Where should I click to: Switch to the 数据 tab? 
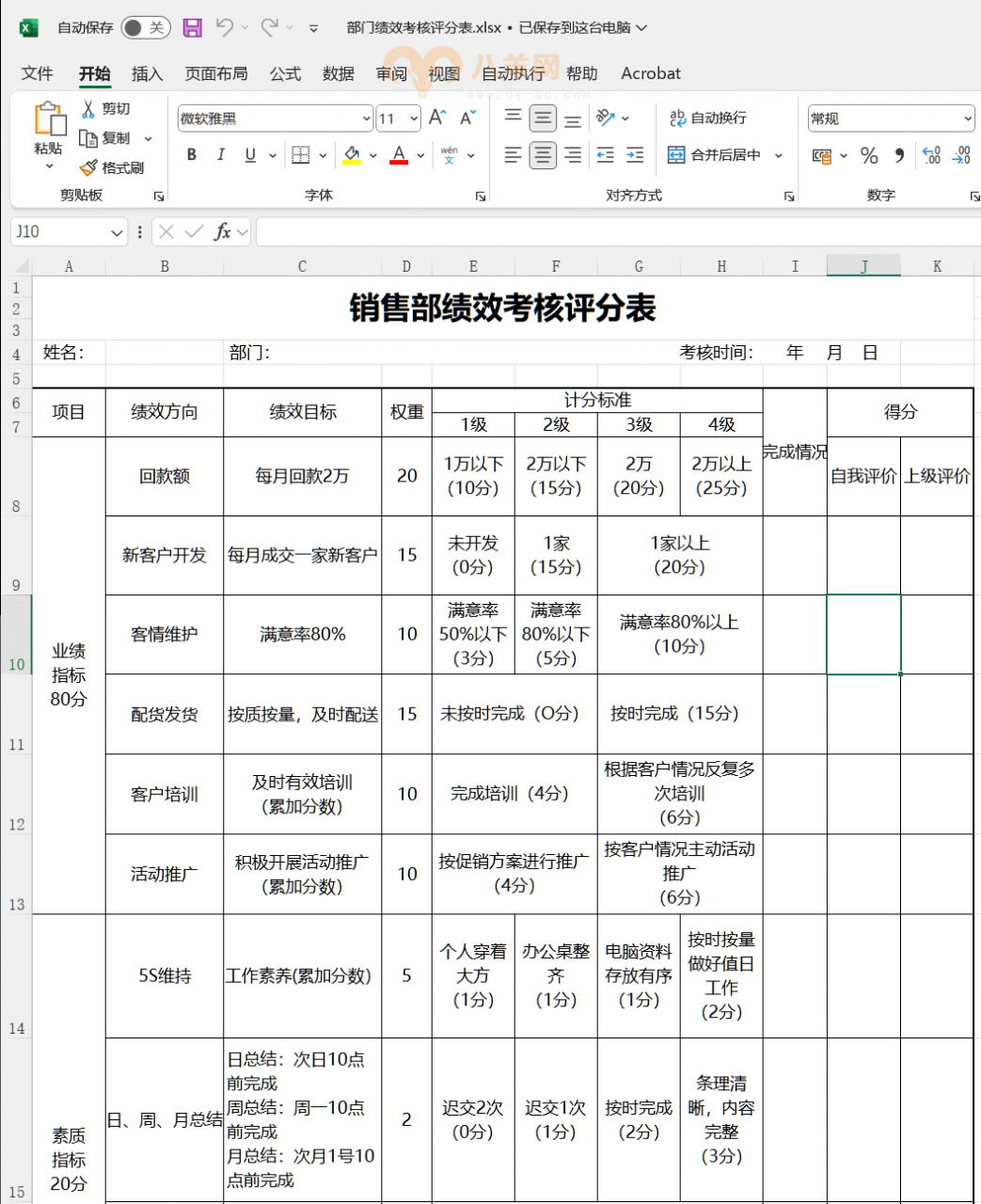click(339, 73)
